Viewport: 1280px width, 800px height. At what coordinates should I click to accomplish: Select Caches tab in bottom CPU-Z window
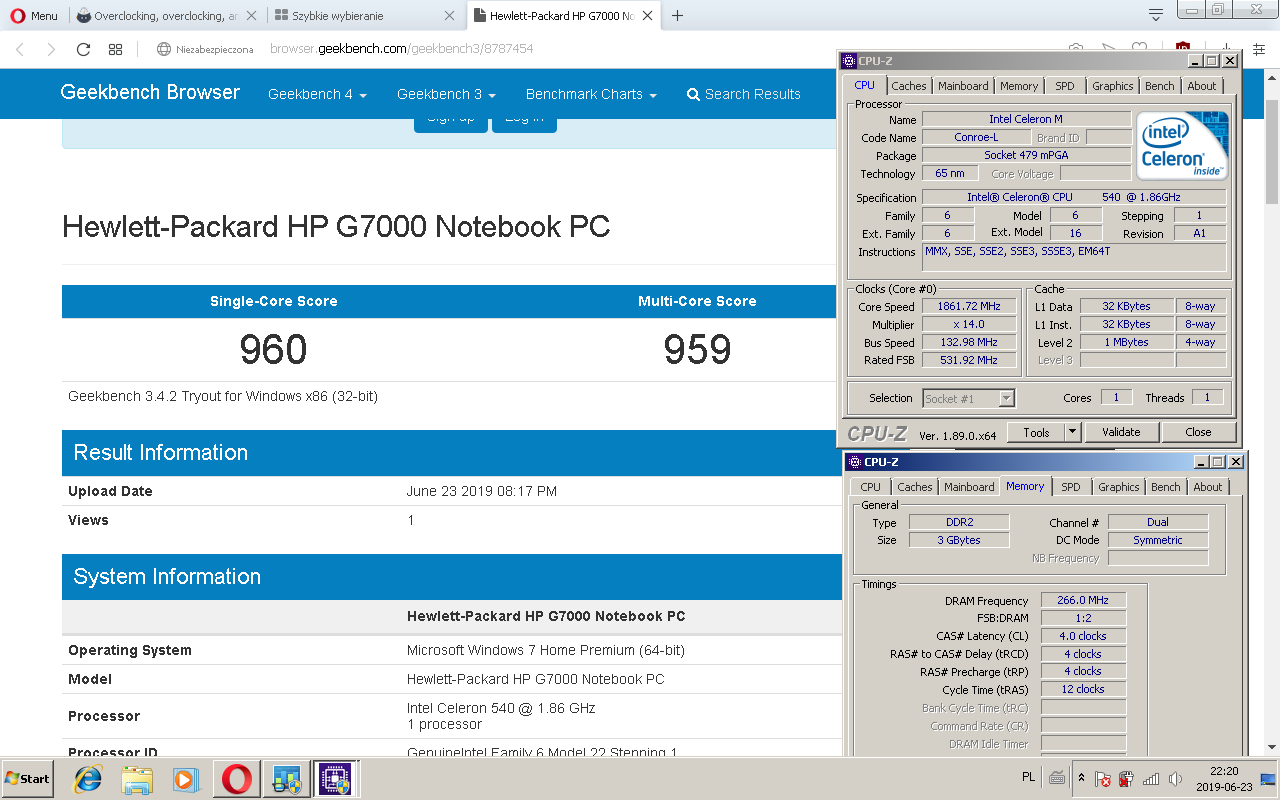(915, 487)
